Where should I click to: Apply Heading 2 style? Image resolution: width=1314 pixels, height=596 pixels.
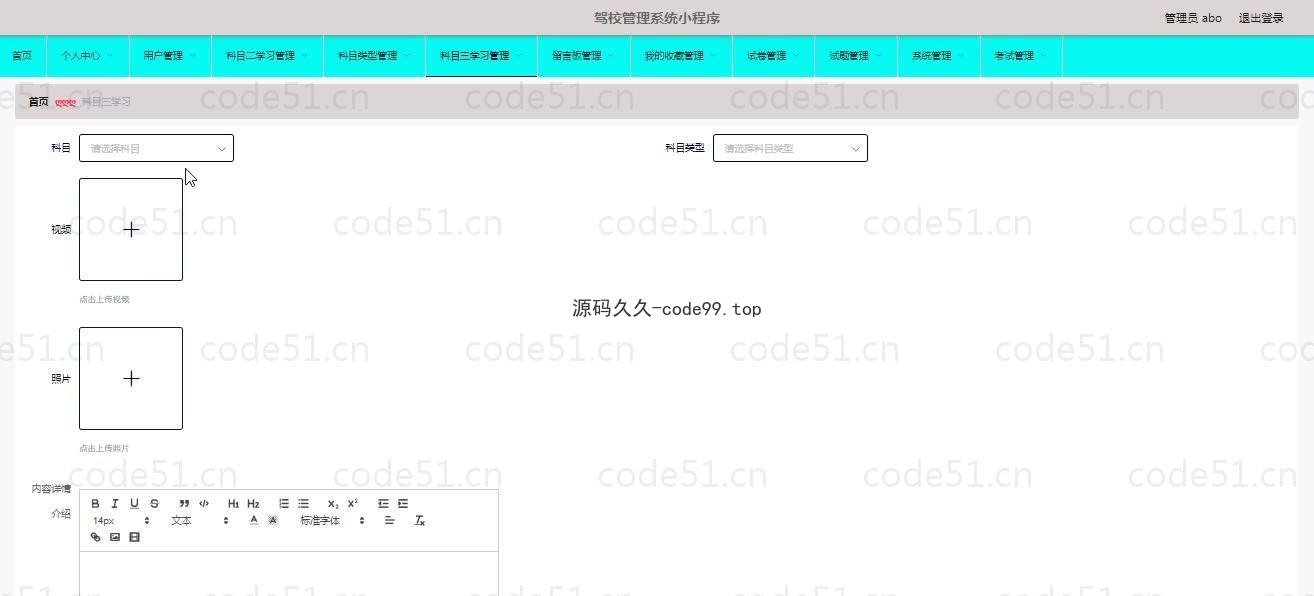coord(253,503)
